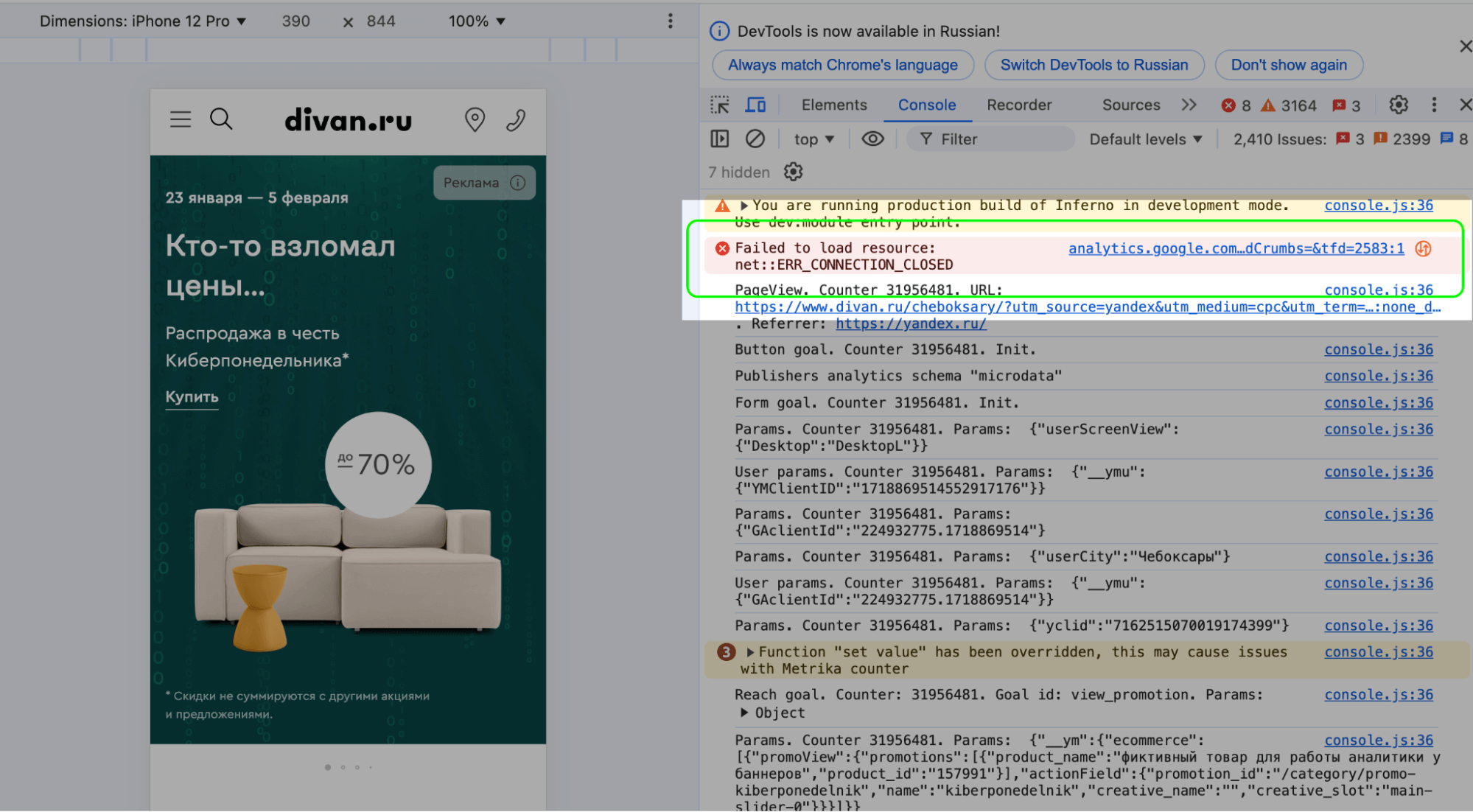Toggle the console sidebar panel icon

pyautogui.click(x=719, y=139)
